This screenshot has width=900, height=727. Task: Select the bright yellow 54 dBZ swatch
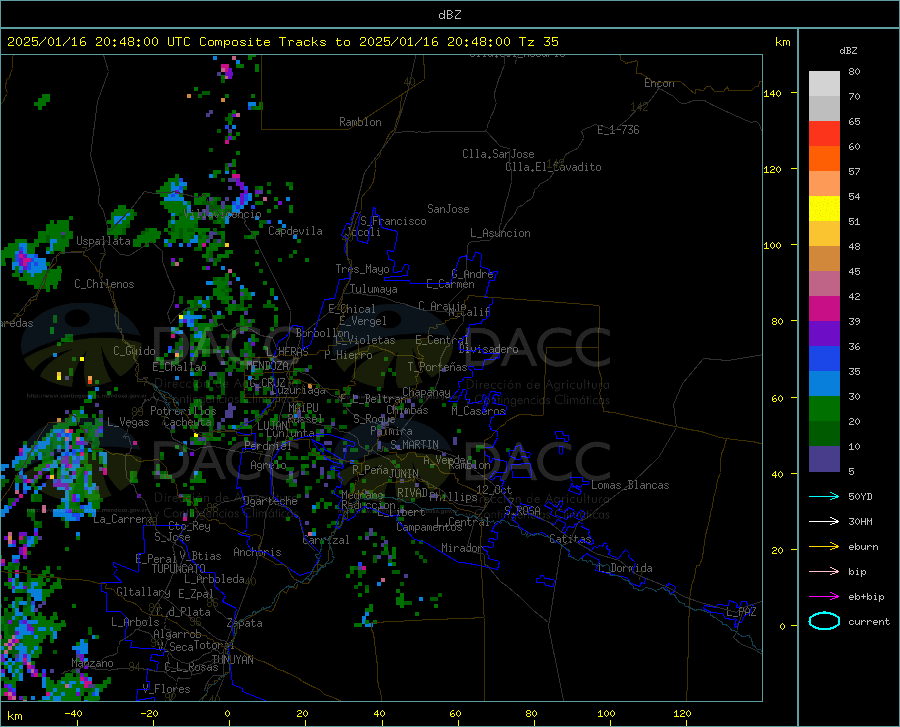pos(824,209)
